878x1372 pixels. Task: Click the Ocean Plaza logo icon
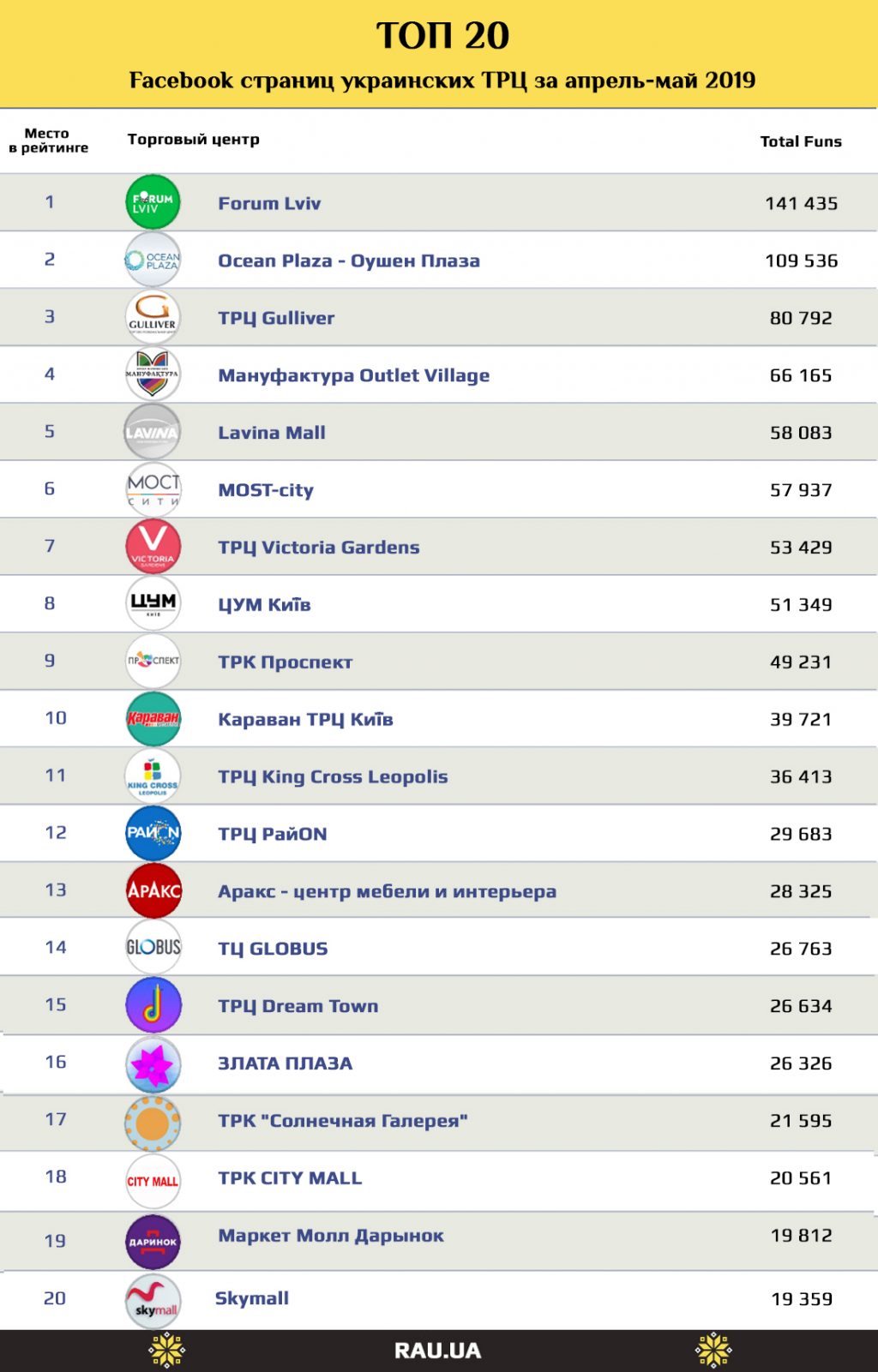click(153, 260)
